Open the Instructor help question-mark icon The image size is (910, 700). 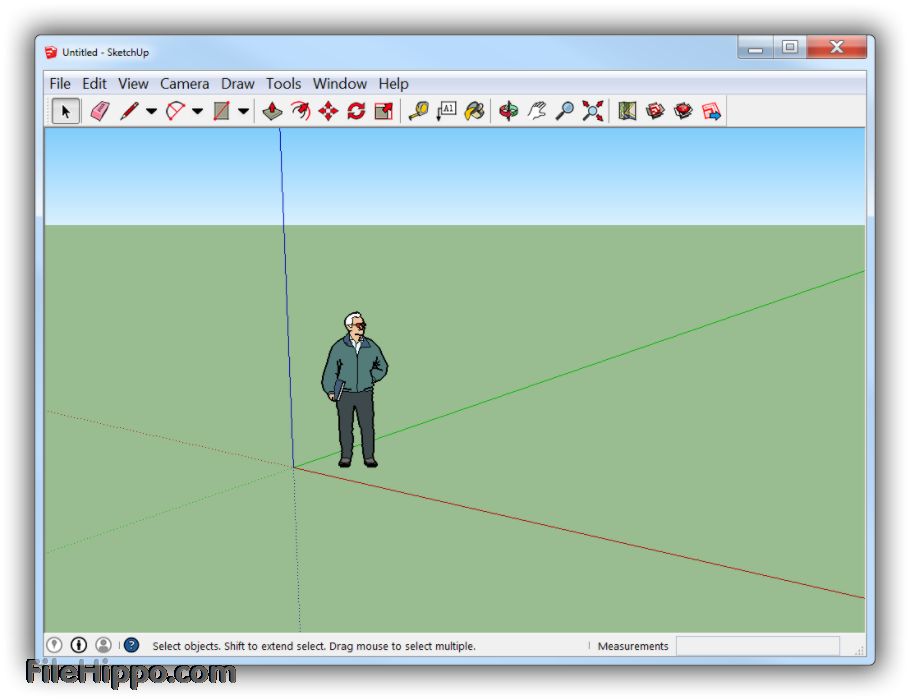pos(132,645)
